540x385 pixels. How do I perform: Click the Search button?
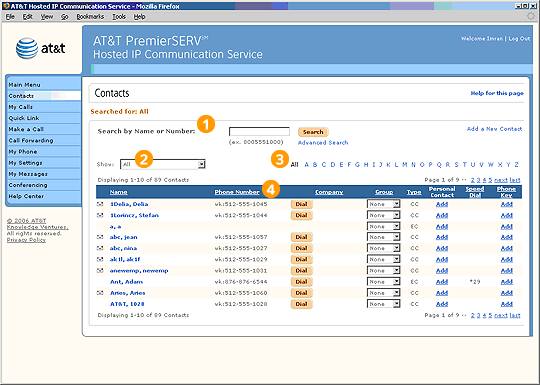click(313, 132)
